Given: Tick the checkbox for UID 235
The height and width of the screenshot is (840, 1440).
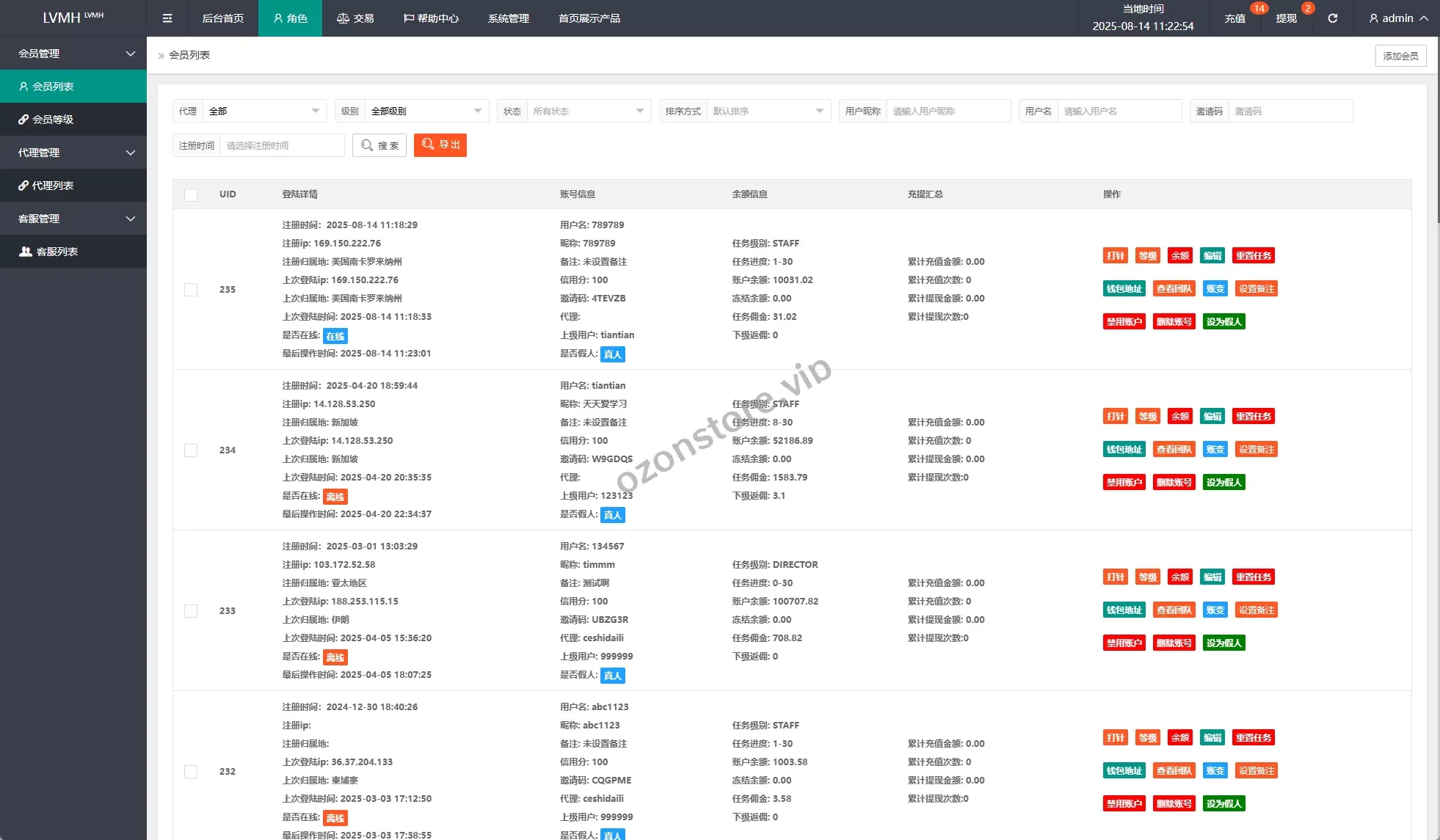Looking at the screenshot, I should (x=191, y=290).
